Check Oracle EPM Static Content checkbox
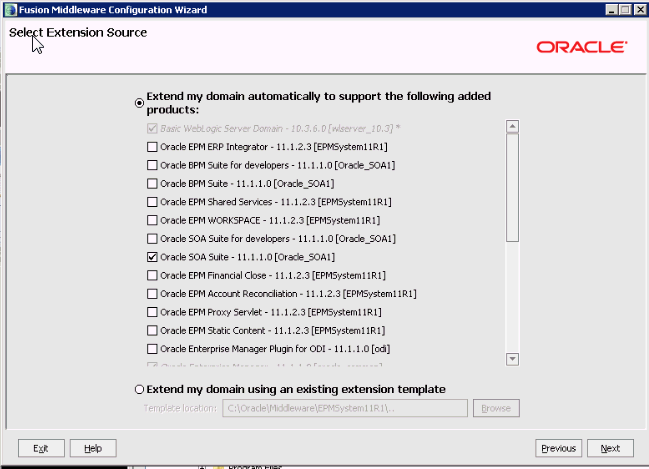This screenshot has height=469, width=649. (x=152, y=330)
